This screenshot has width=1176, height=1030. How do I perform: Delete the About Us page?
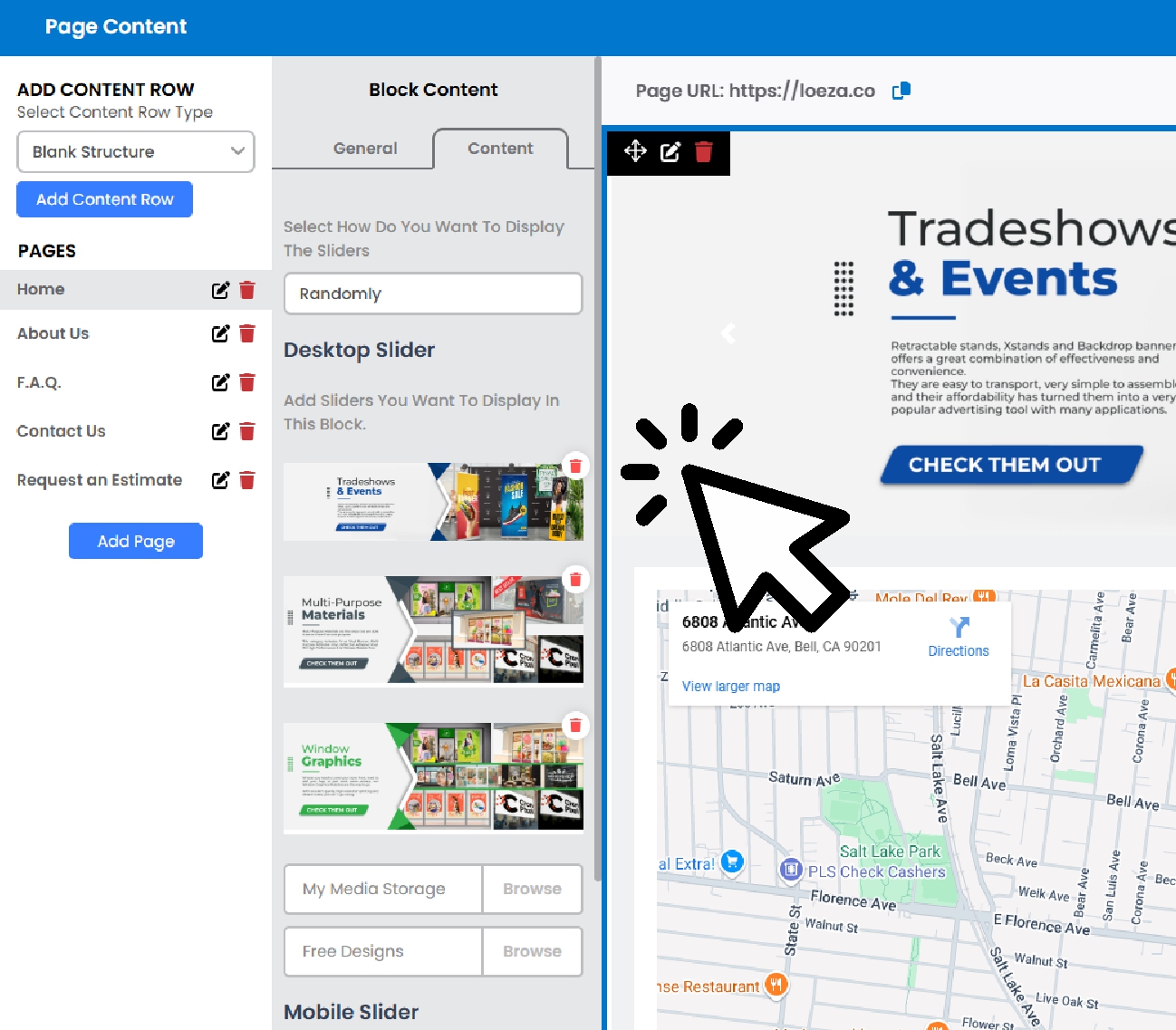point(247,333)
